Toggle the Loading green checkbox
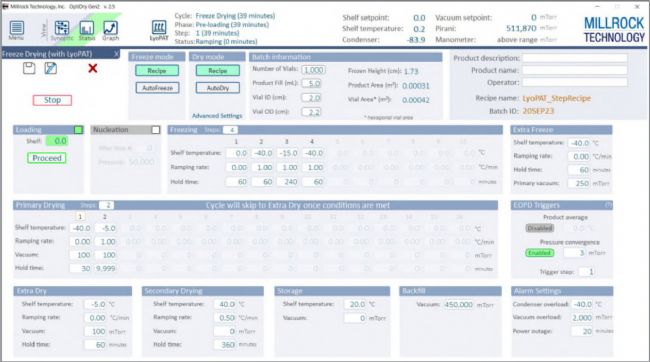The width and height of the screenshot is (650, 362). coord(78,130)
